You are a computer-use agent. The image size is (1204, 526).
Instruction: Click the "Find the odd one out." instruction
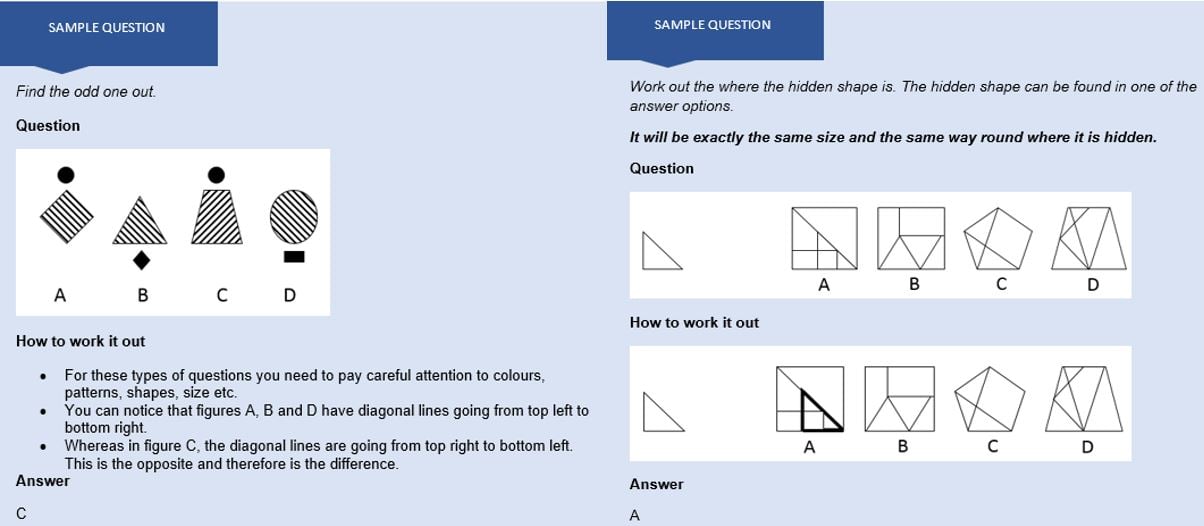click(86, 92)
